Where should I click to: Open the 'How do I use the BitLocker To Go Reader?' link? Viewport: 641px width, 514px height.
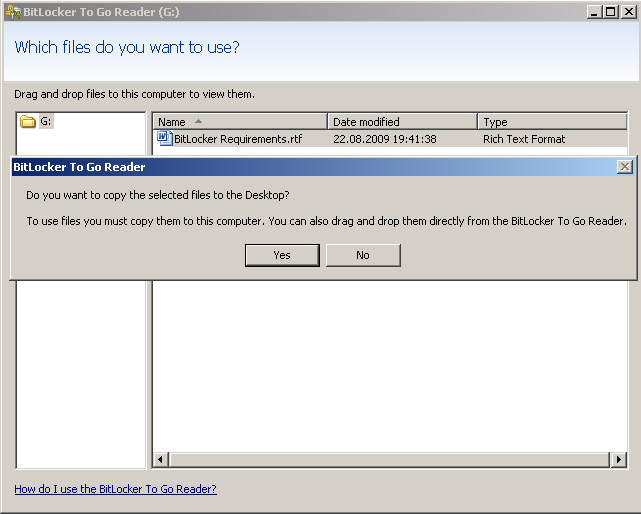pyautogui.click(x=116, y=489)
